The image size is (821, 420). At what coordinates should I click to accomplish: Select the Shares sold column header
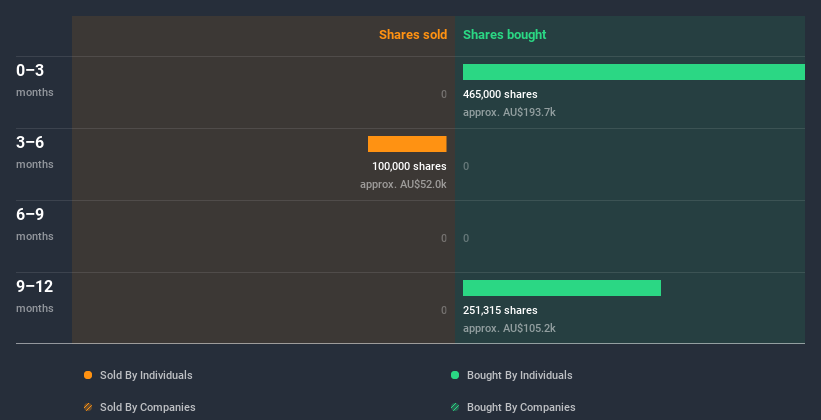pos(412,35)
